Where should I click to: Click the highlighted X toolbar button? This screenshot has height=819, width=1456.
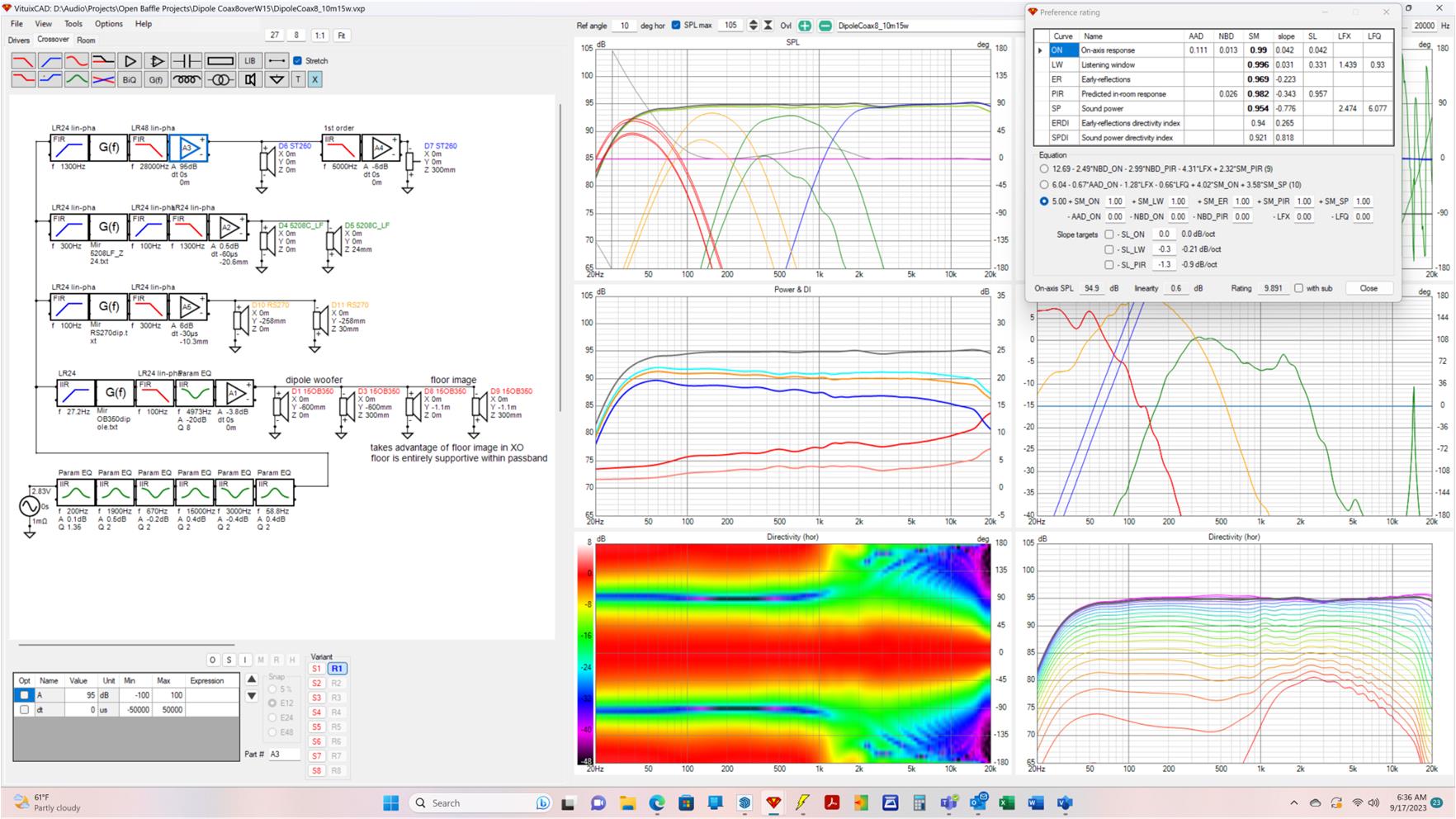(314, 80)
